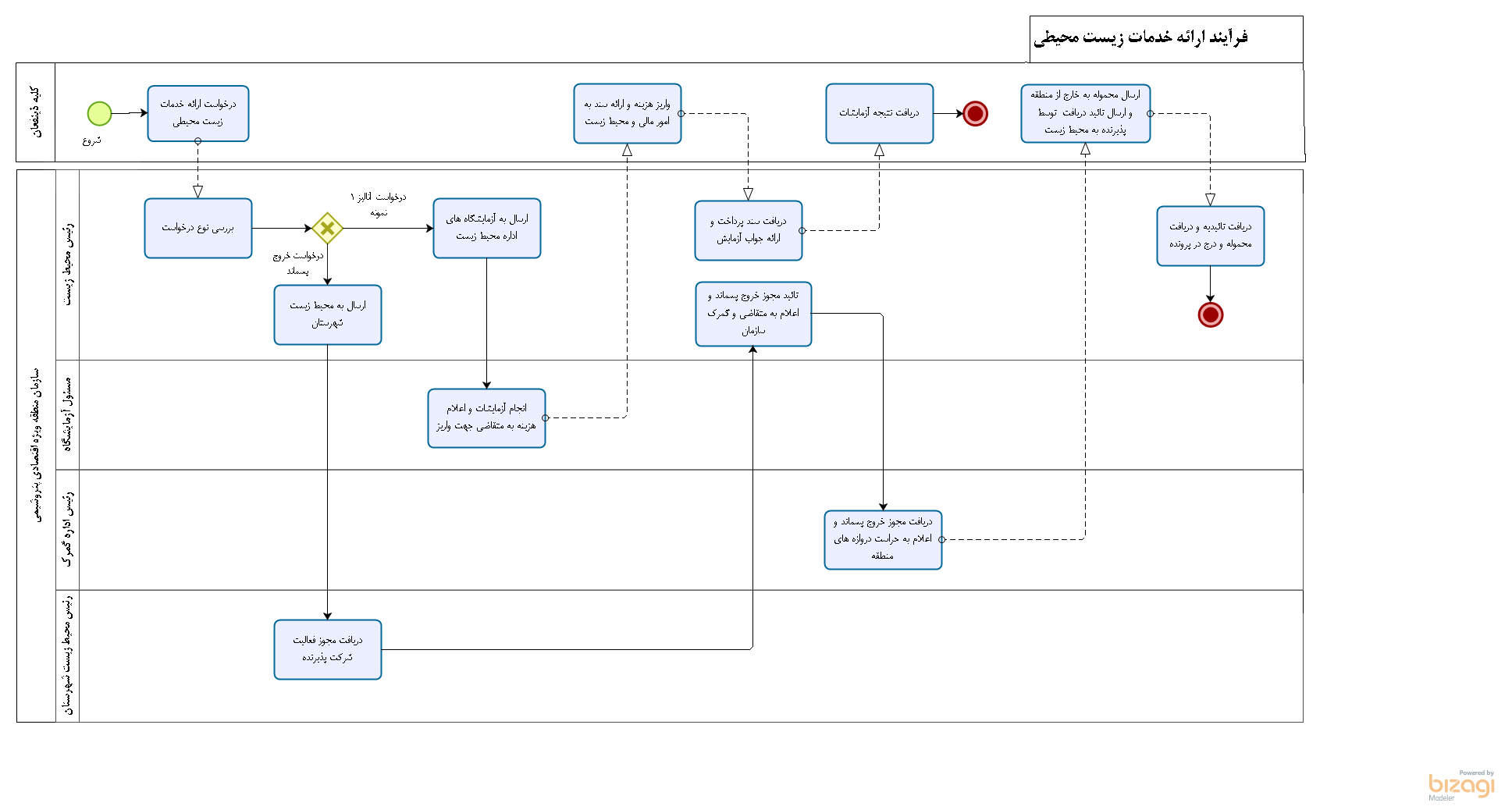
Task: Select the 'دریافت مجوز فعالیت شرکت پذیرنده' task
Action: (327, 649)
